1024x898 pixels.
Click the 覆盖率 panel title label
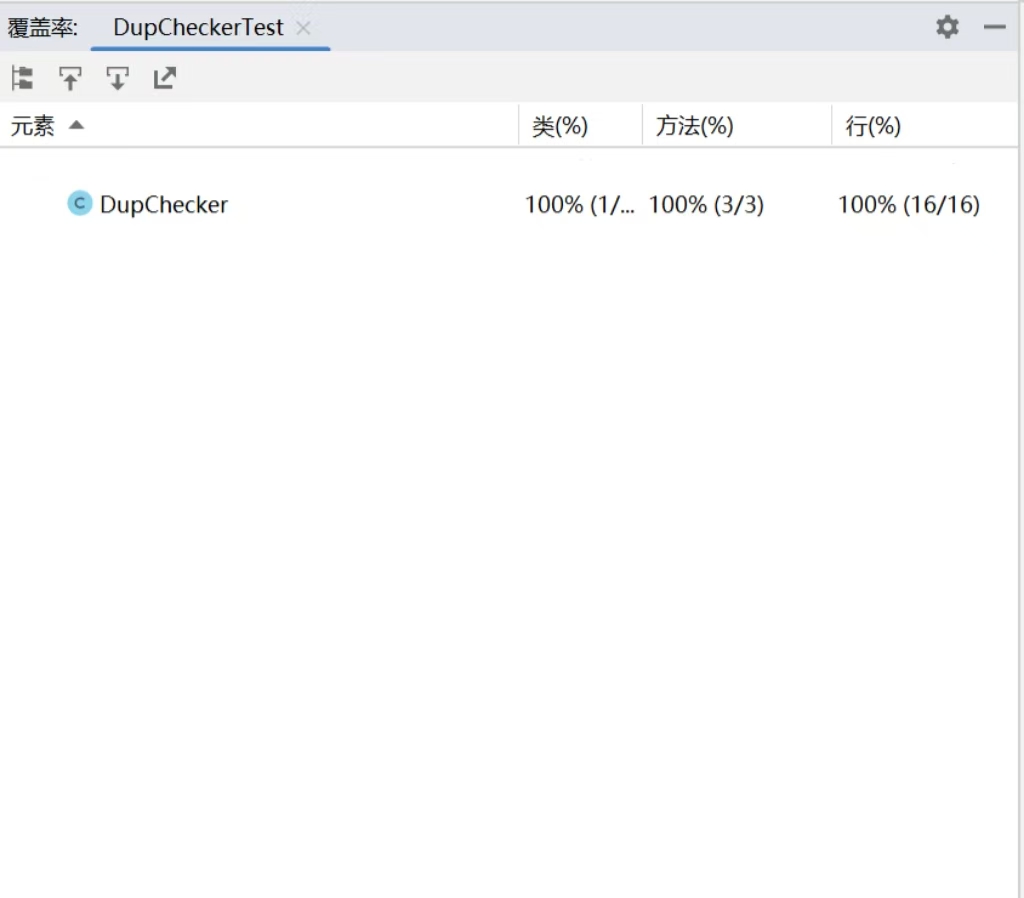coord(43,28)
